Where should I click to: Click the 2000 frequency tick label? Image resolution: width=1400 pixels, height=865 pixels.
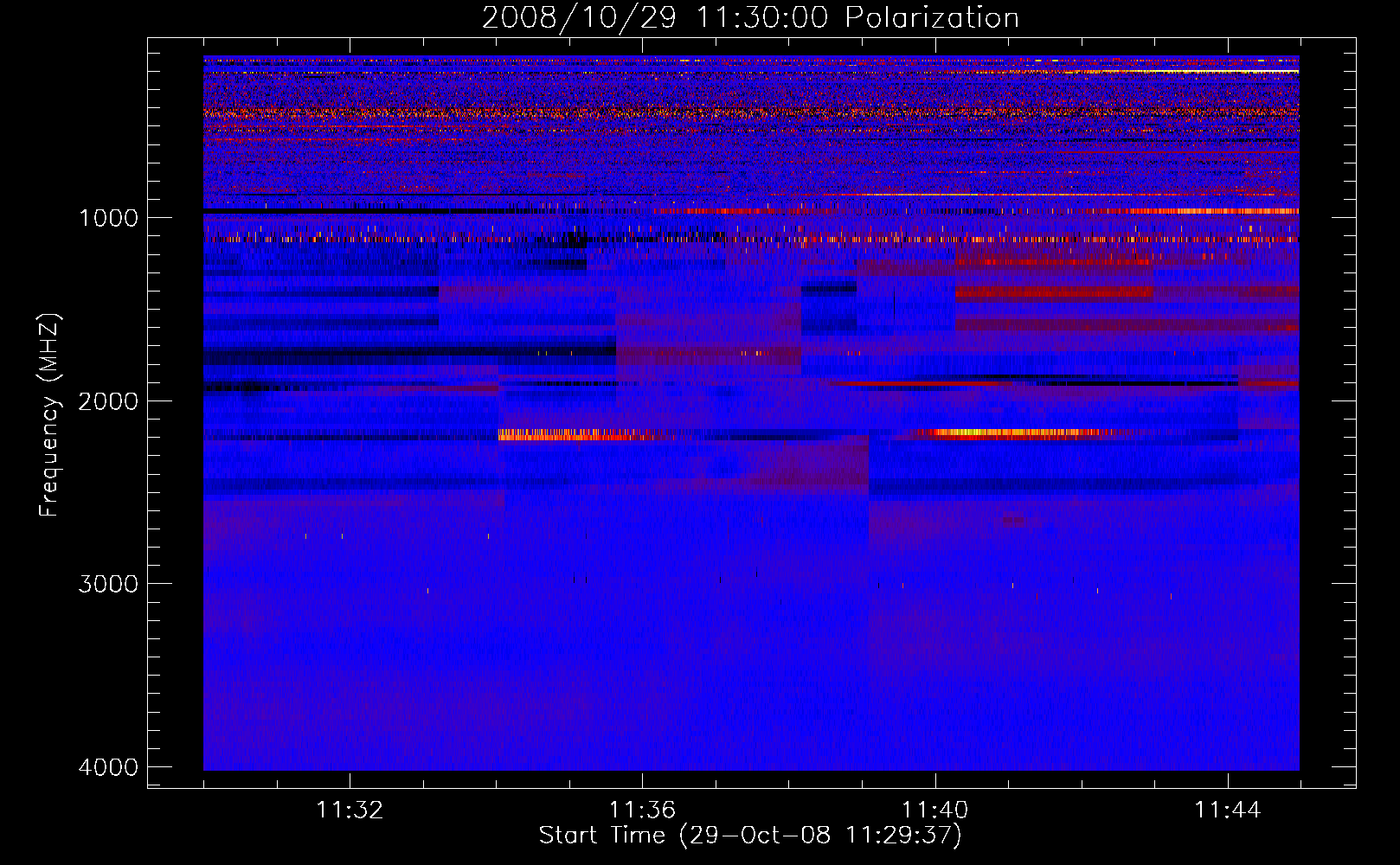(108, 401)
